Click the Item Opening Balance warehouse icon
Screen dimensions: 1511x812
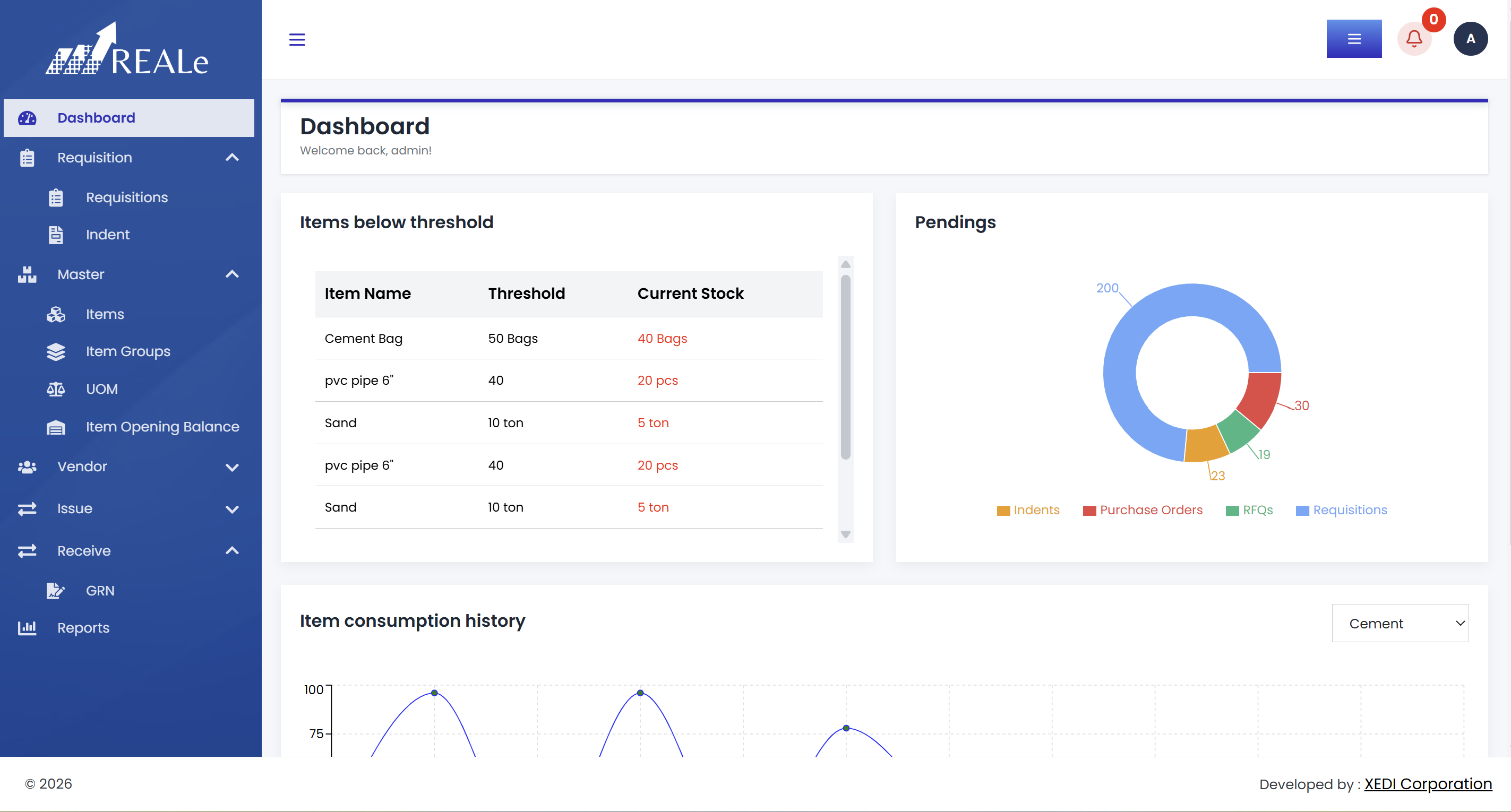coord(56,427)
